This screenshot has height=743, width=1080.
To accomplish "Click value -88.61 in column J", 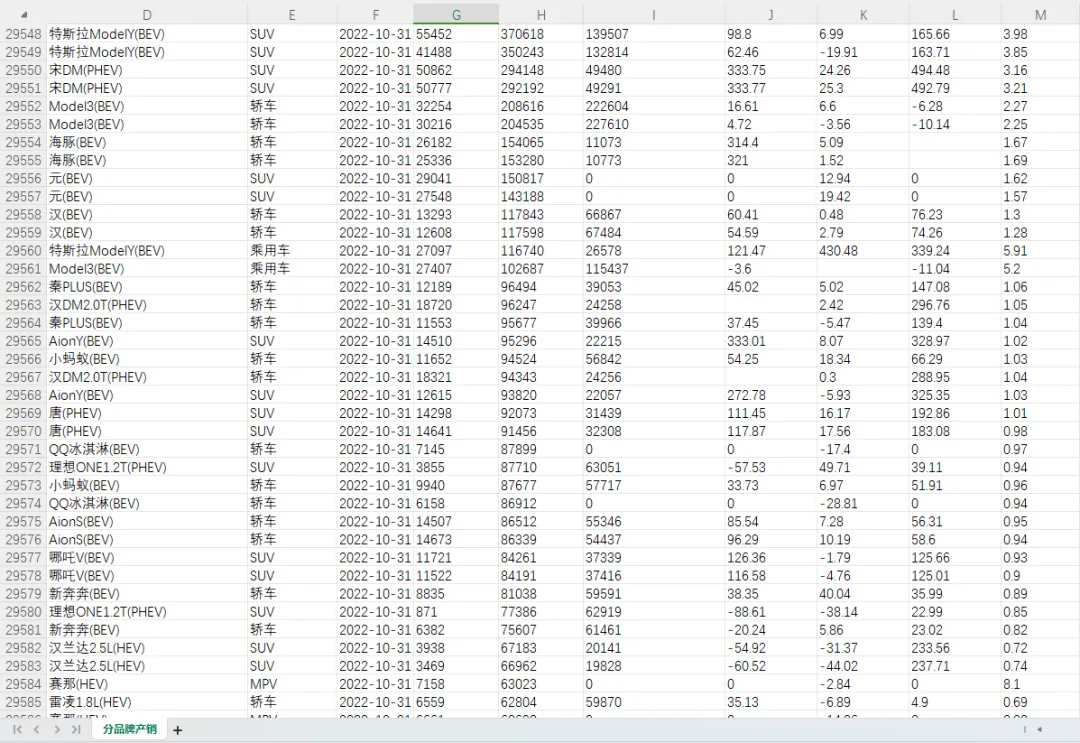I will pyautogui.click(x=746, y=611).
